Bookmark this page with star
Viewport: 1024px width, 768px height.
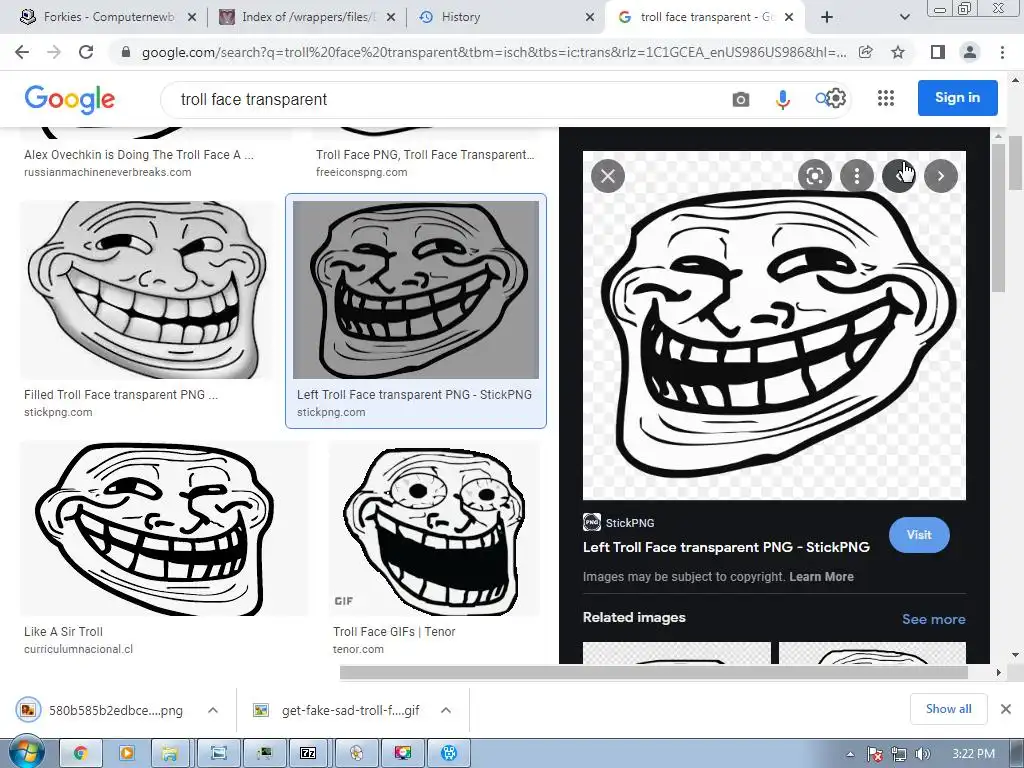tap(898, 52)
